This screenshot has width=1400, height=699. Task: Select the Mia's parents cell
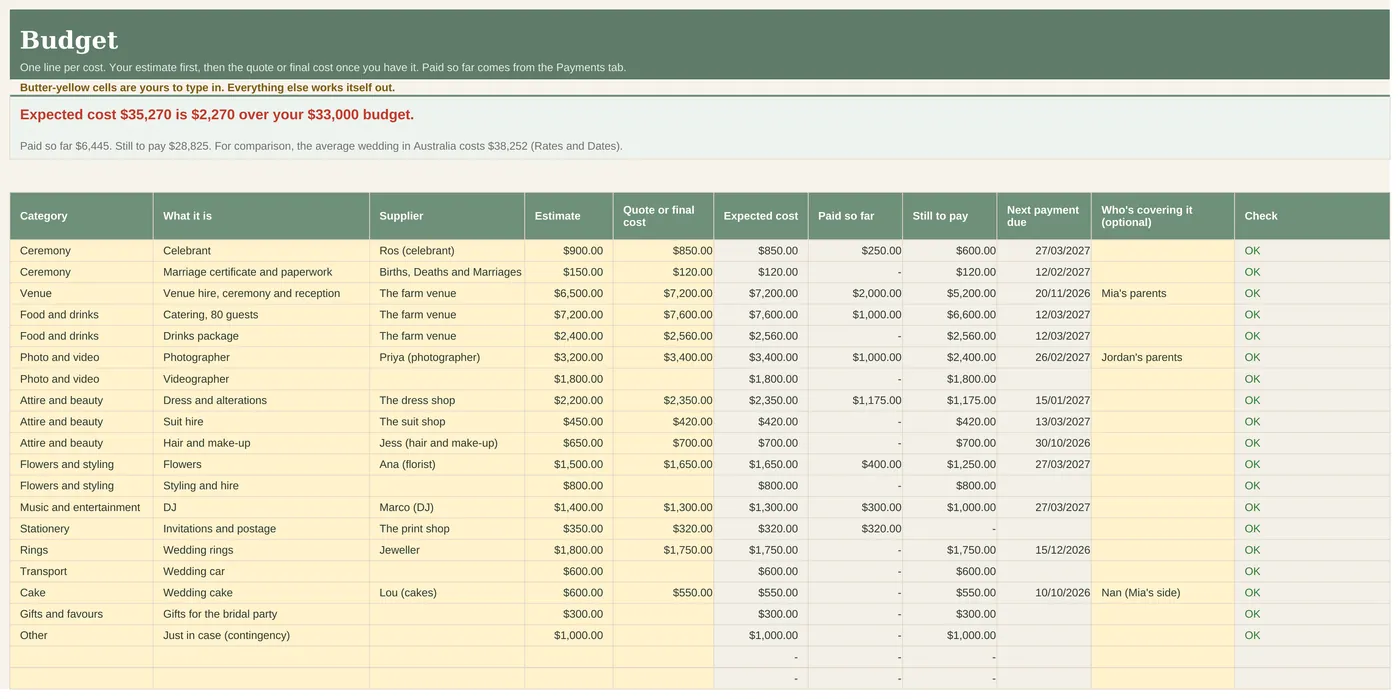tap(1163, 294)
